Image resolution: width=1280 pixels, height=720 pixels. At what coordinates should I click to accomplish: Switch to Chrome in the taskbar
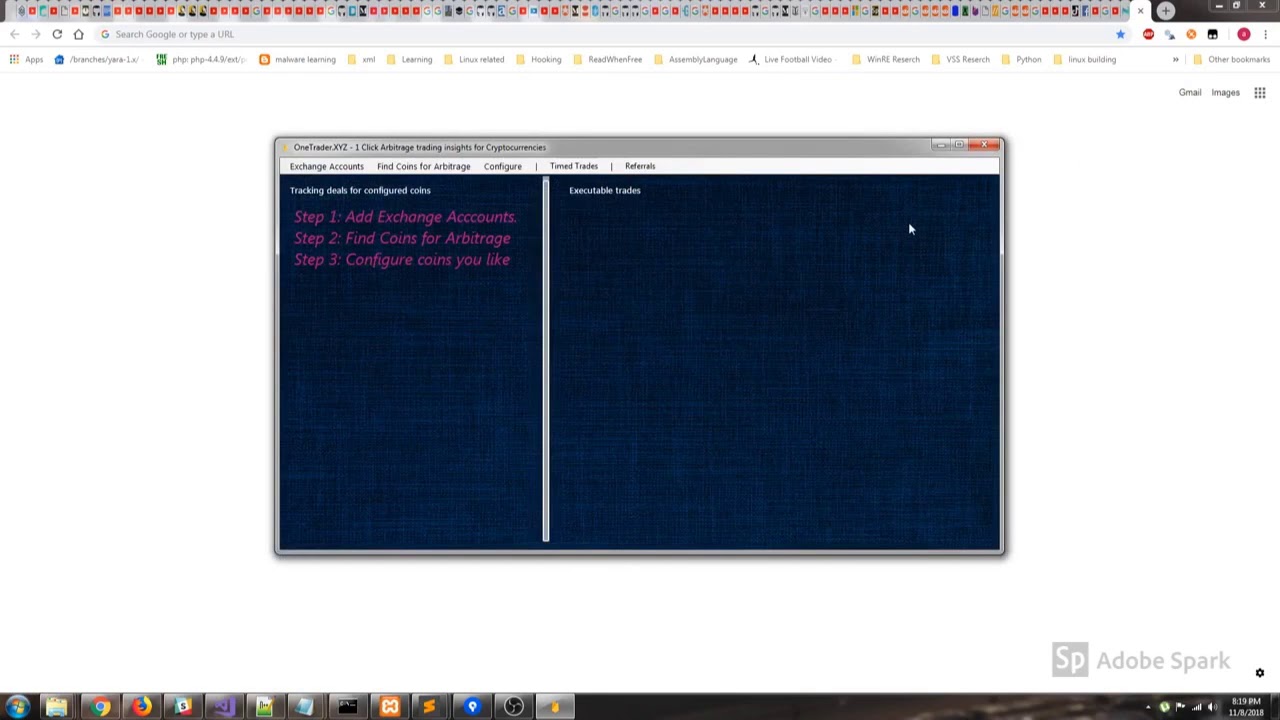[x=100, y=707]
